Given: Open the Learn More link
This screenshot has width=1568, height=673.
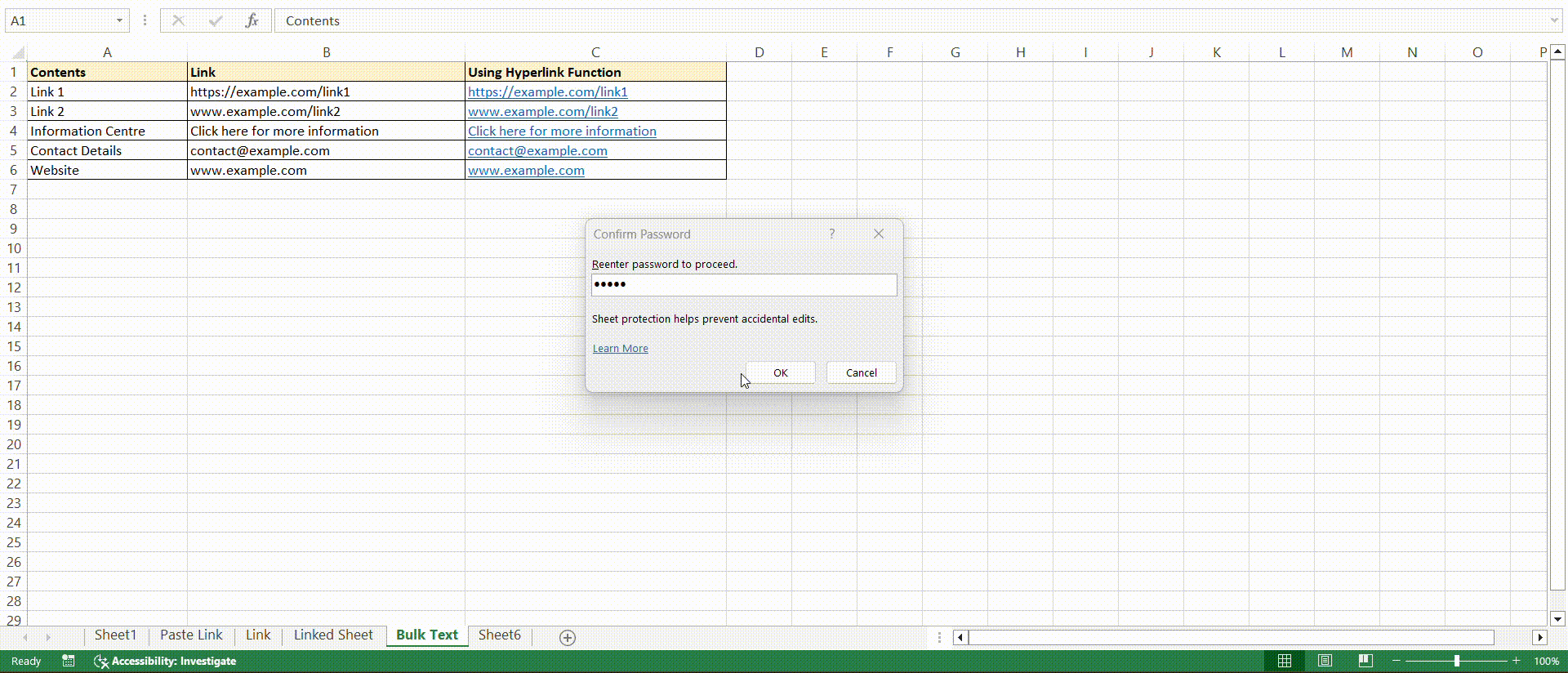Looking at the screenshot, I should pyautogui.click(x=620, y=348).
